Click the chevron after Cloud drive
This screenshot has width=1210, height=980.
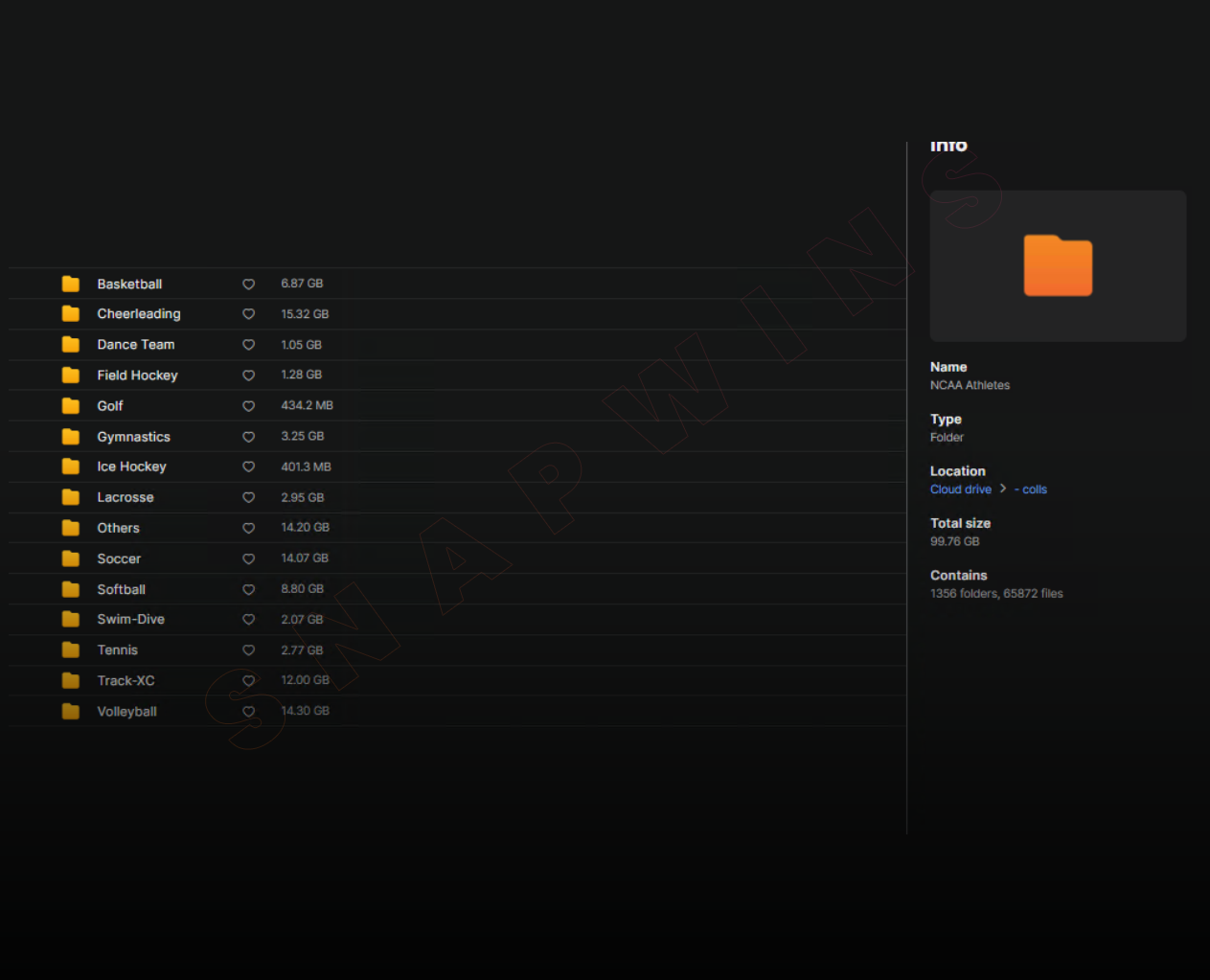(x=1003, y=489)
